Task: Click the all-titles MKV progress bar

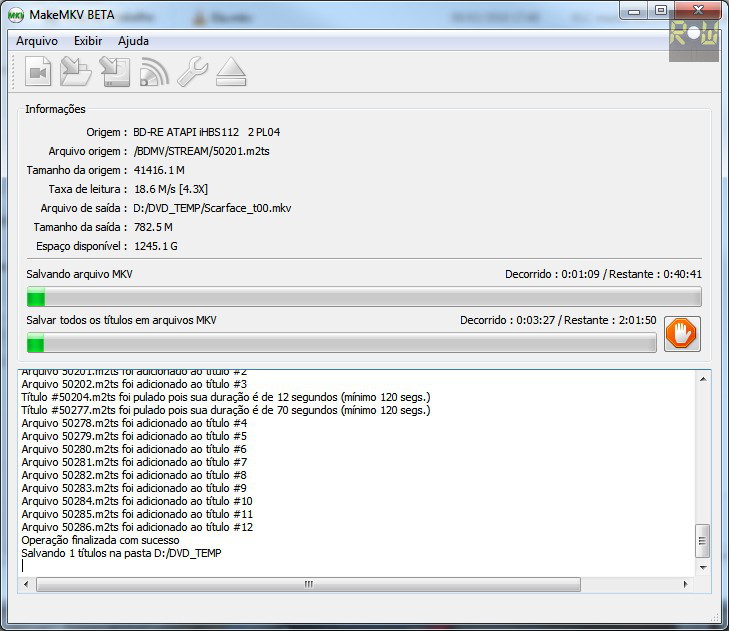Action: tap(342, 343)
